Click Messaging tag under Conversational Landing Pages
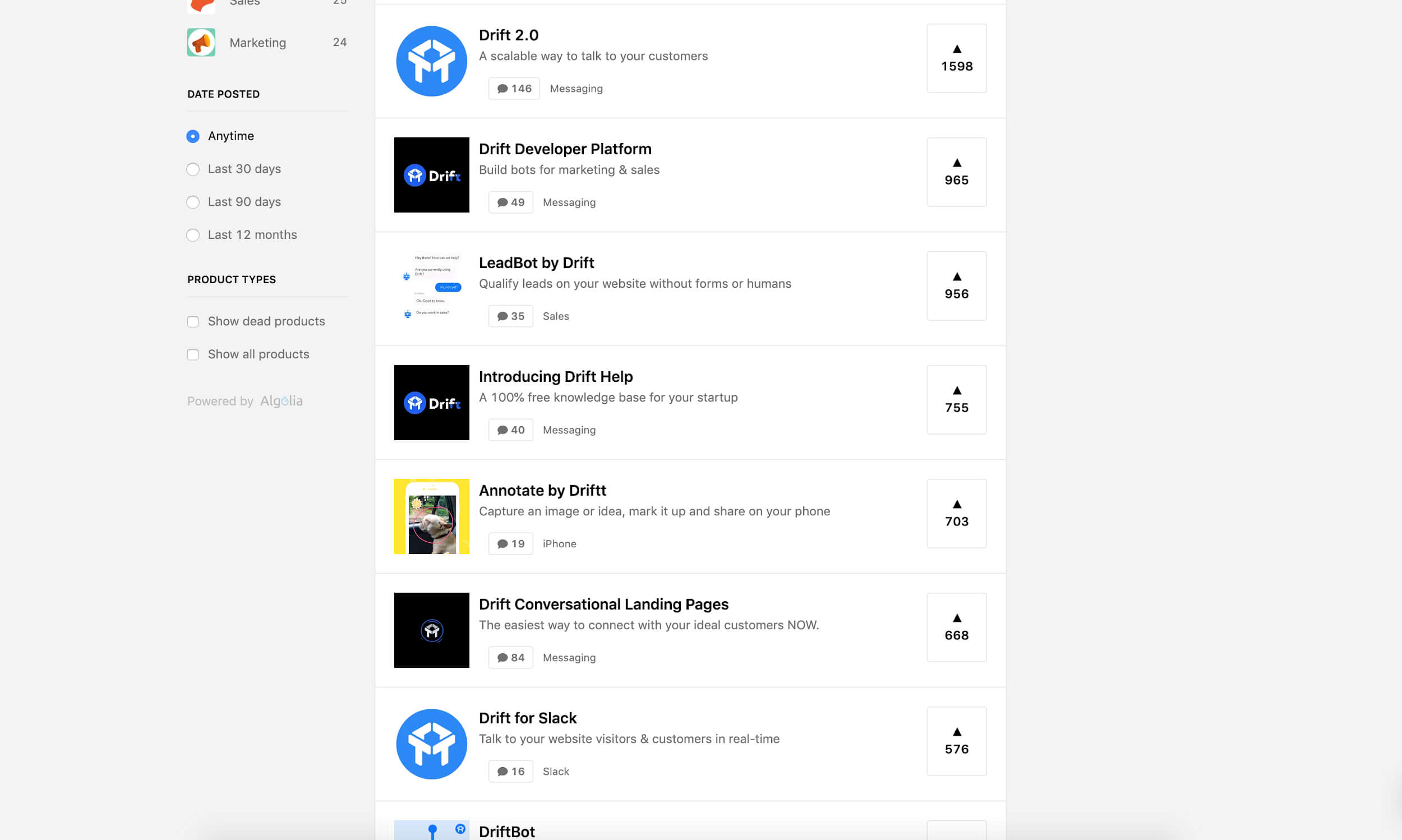1402x840 pixels. pyautogui.click(x=569, y=657)
